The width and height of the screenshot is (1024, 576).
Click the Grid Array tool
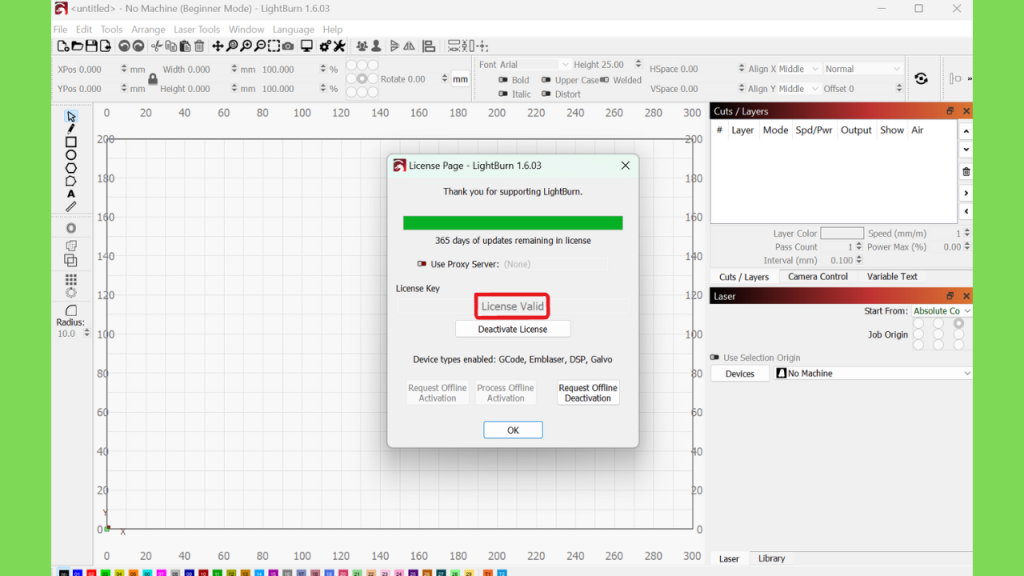coord(71,280)
